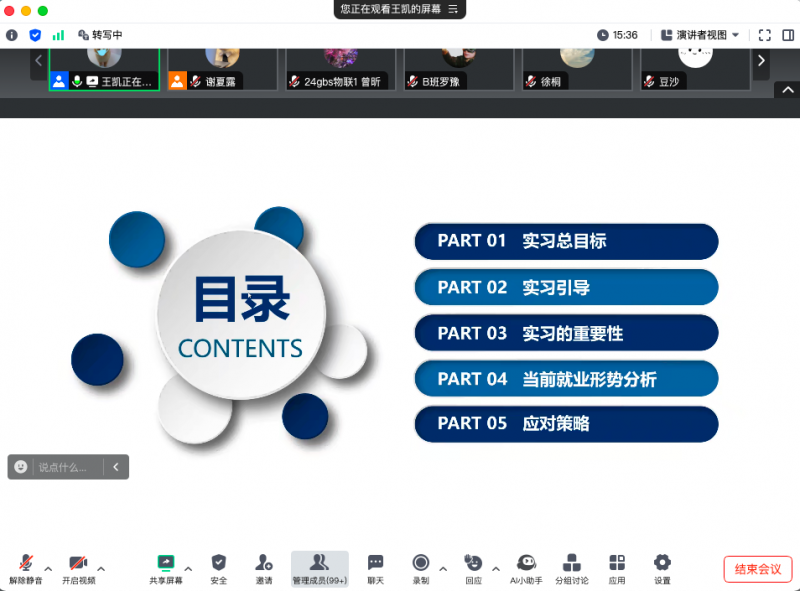Open the share screen (共享屏幕) option

(166, 566)
